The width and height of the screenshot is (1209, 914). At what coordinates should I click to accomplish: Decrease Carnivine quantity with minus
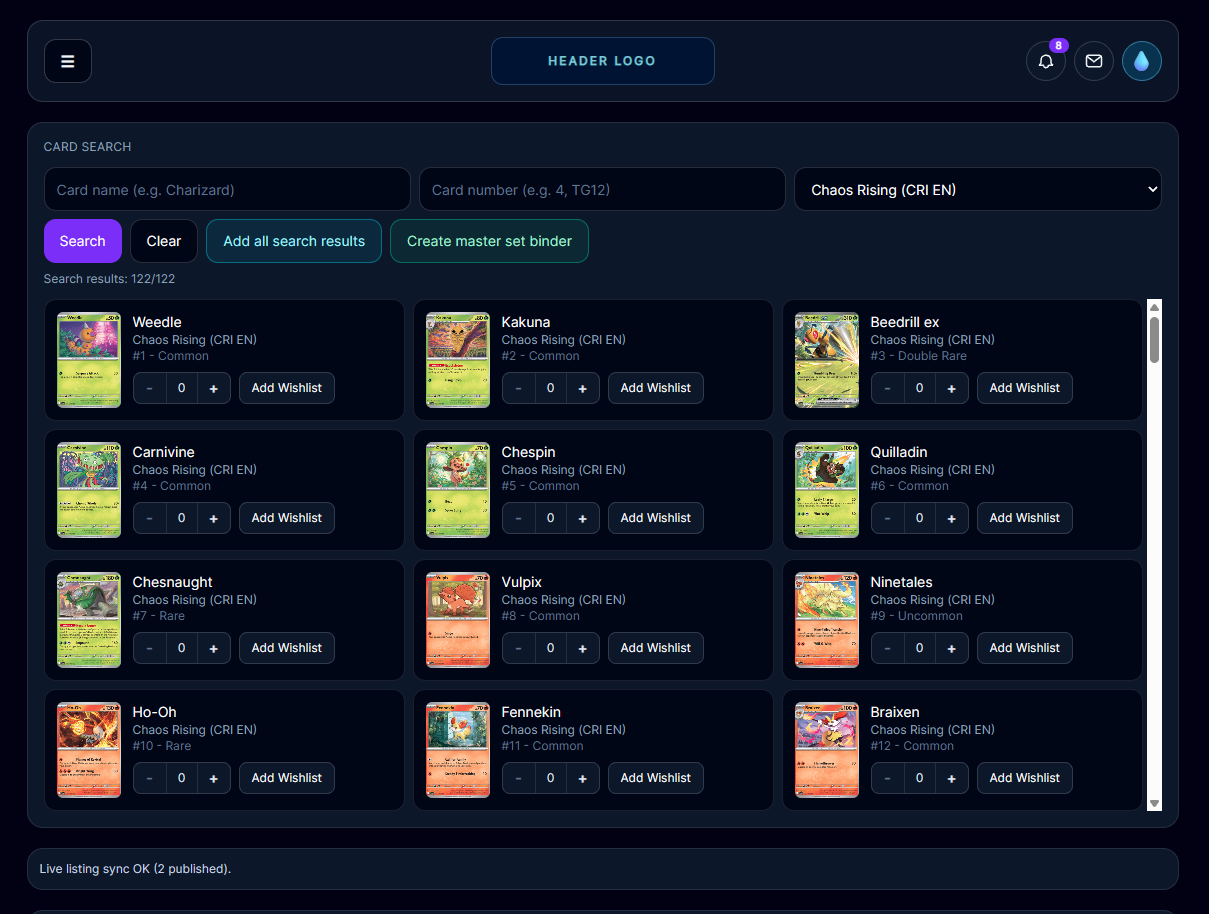pyautogui.click(x=150, y=518)
